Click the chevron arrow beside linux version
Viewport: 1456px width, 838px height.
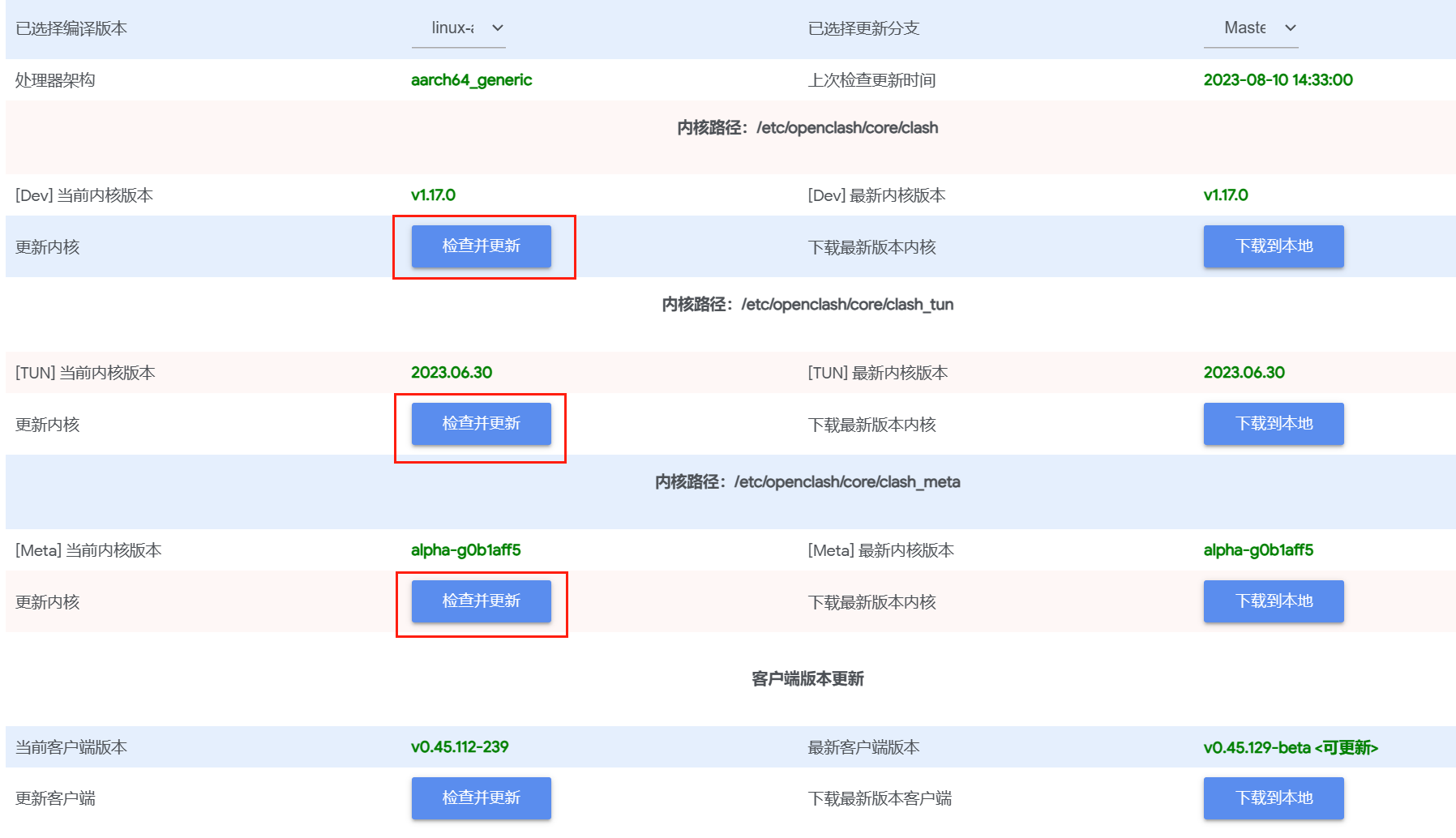coord(498,28)
